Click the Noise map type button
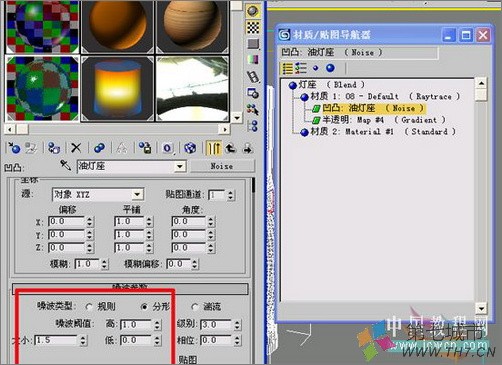Image resolution: width=502 pixels, height=365 pixels. pos(222,166)
